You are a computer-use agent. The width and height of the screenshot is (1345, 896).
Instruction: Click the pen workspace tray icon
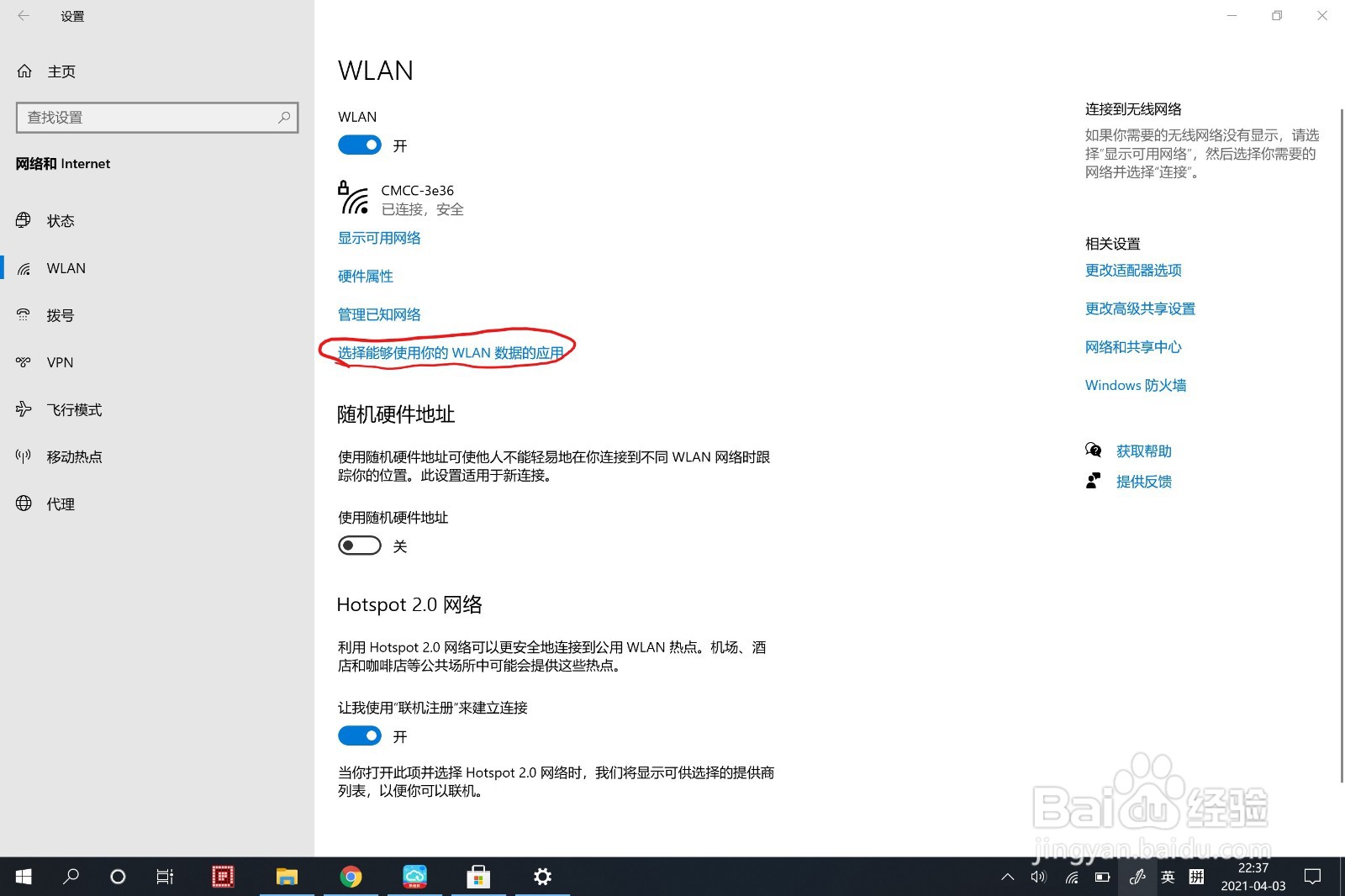pyautogui.click(x=1137, y=877)
